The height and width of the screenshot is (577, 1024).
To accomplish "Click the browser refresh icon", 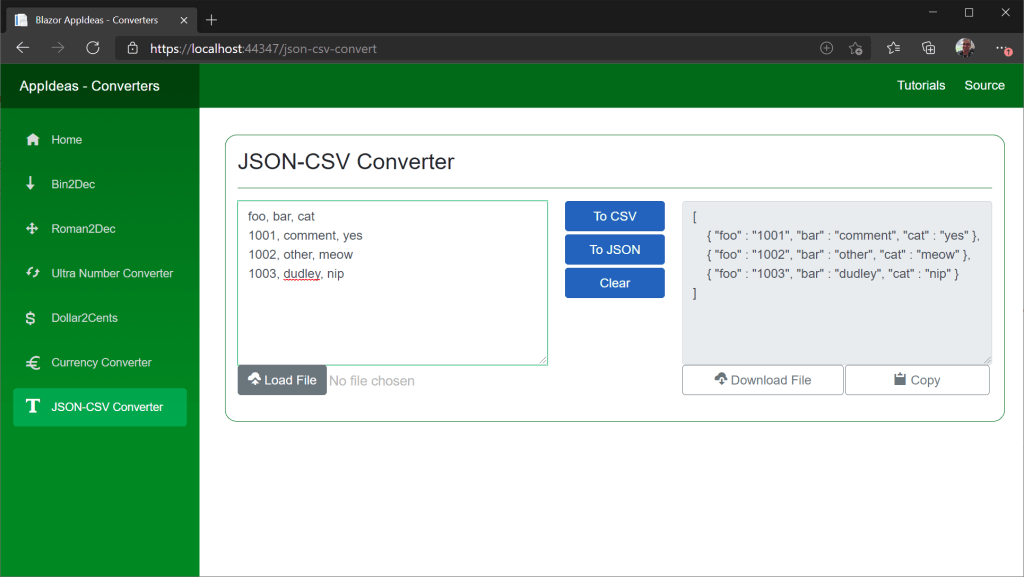I will [93, 48].
